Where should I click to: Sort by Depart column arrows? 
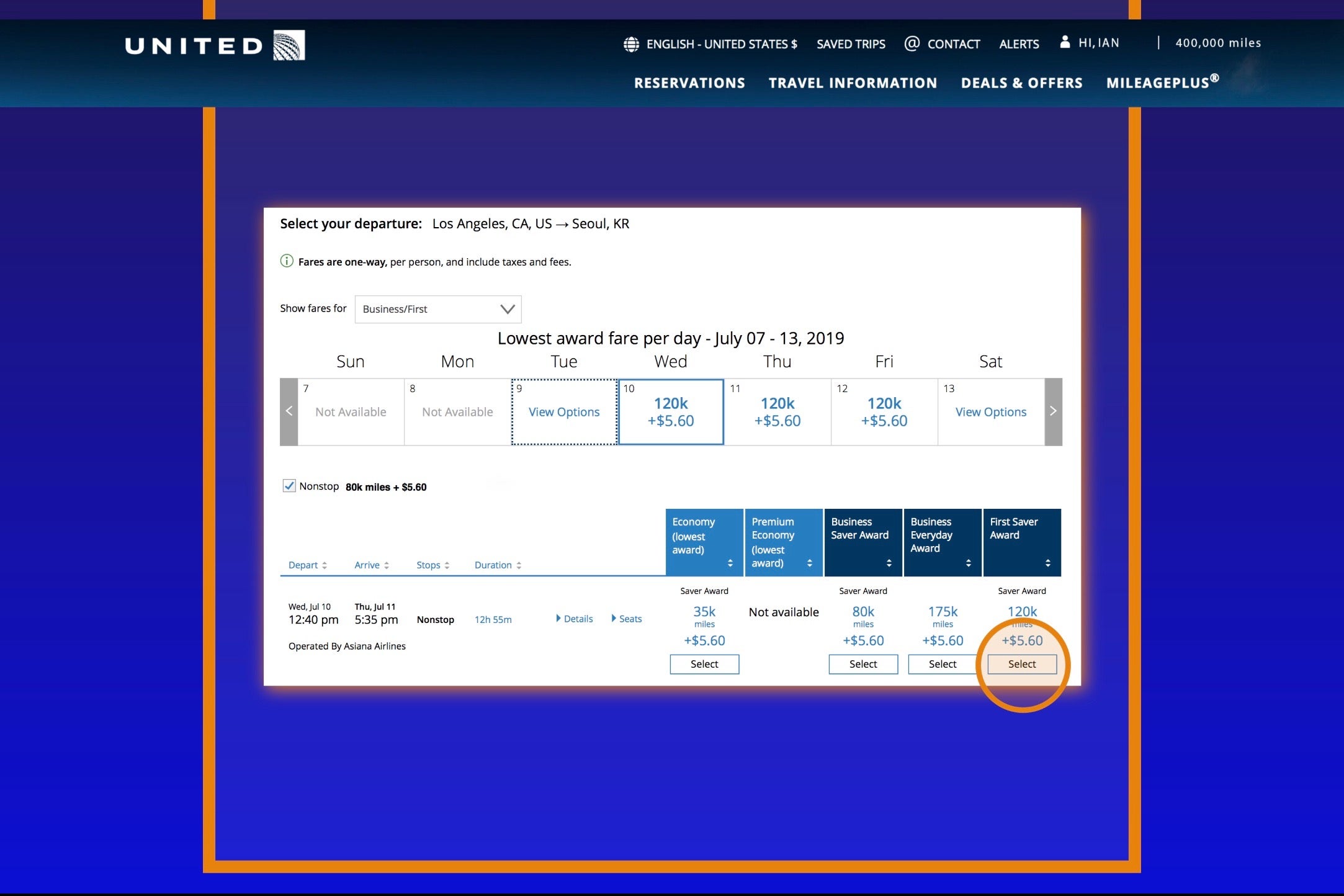click(324, 565)
